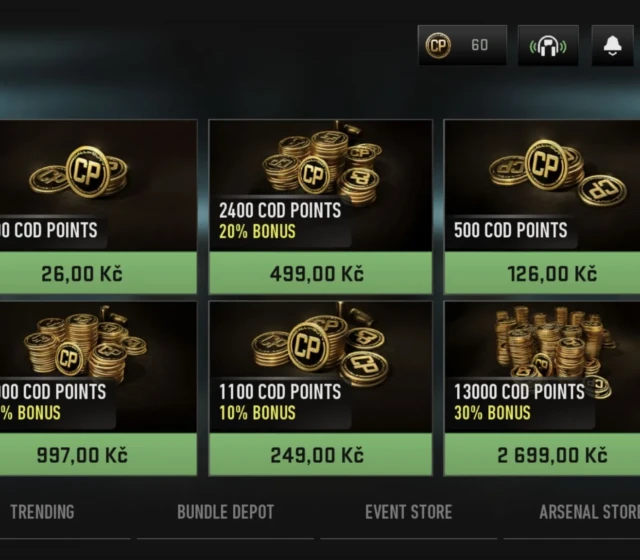Buy 1100 COD Points for 249,00 Kč
The width and height of the screenshot is (640, 560).
coord(320,456)
